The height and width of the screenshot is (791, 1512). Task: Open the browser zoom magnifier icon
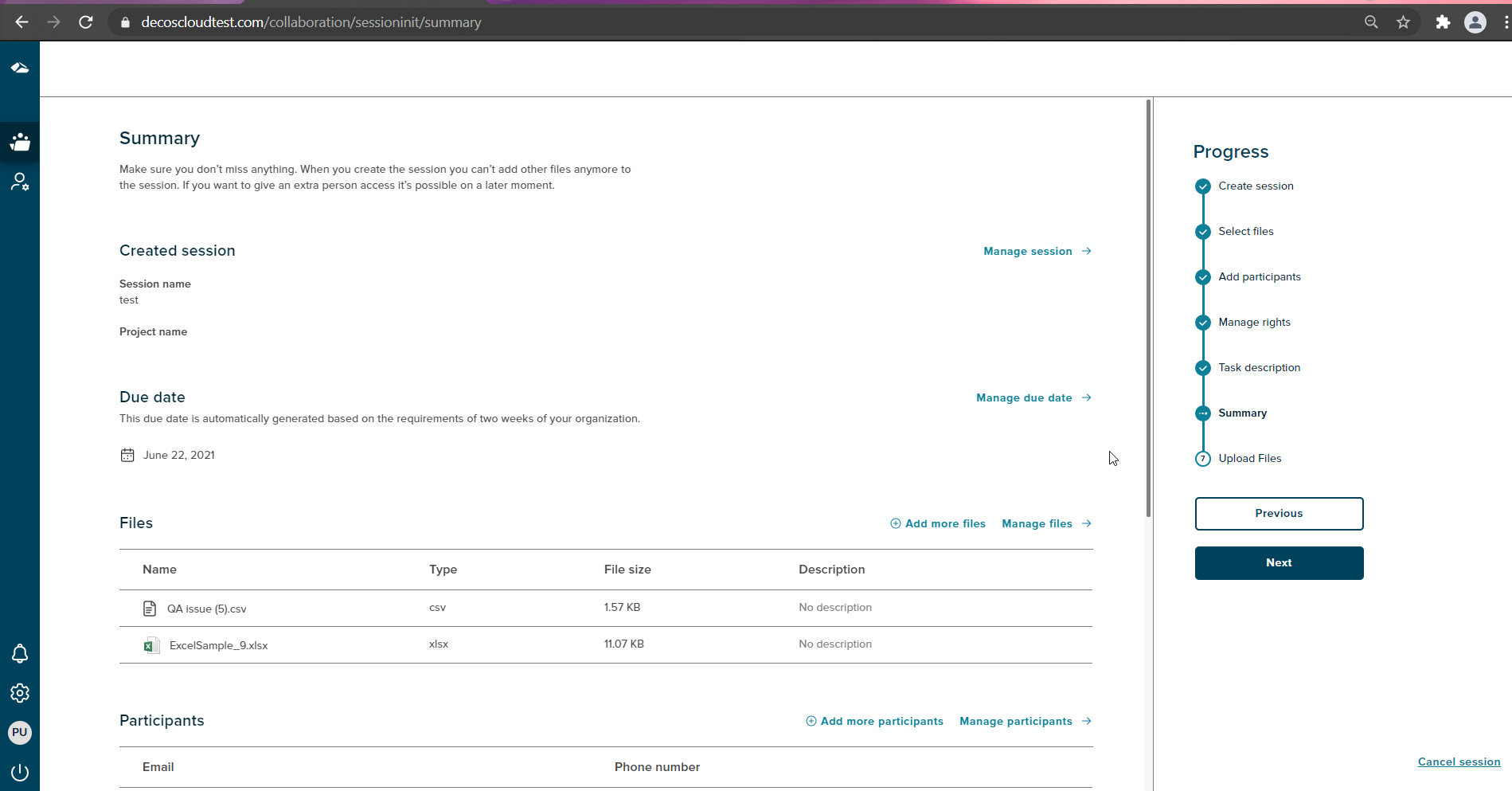tap(1371, 22)
